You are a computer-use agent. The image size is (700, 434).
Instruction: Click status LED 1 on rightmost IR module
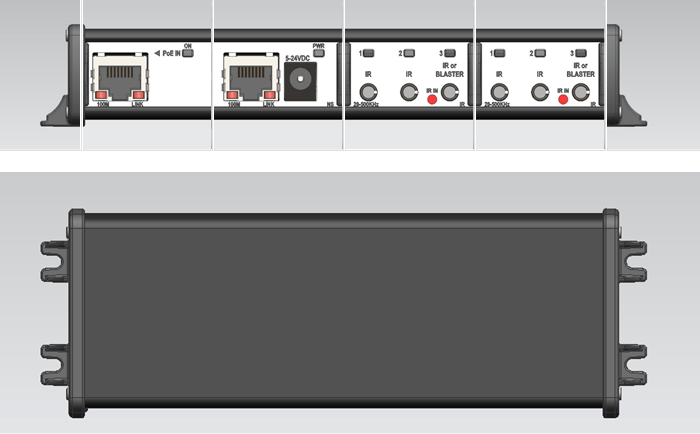(x=500, y=53)
